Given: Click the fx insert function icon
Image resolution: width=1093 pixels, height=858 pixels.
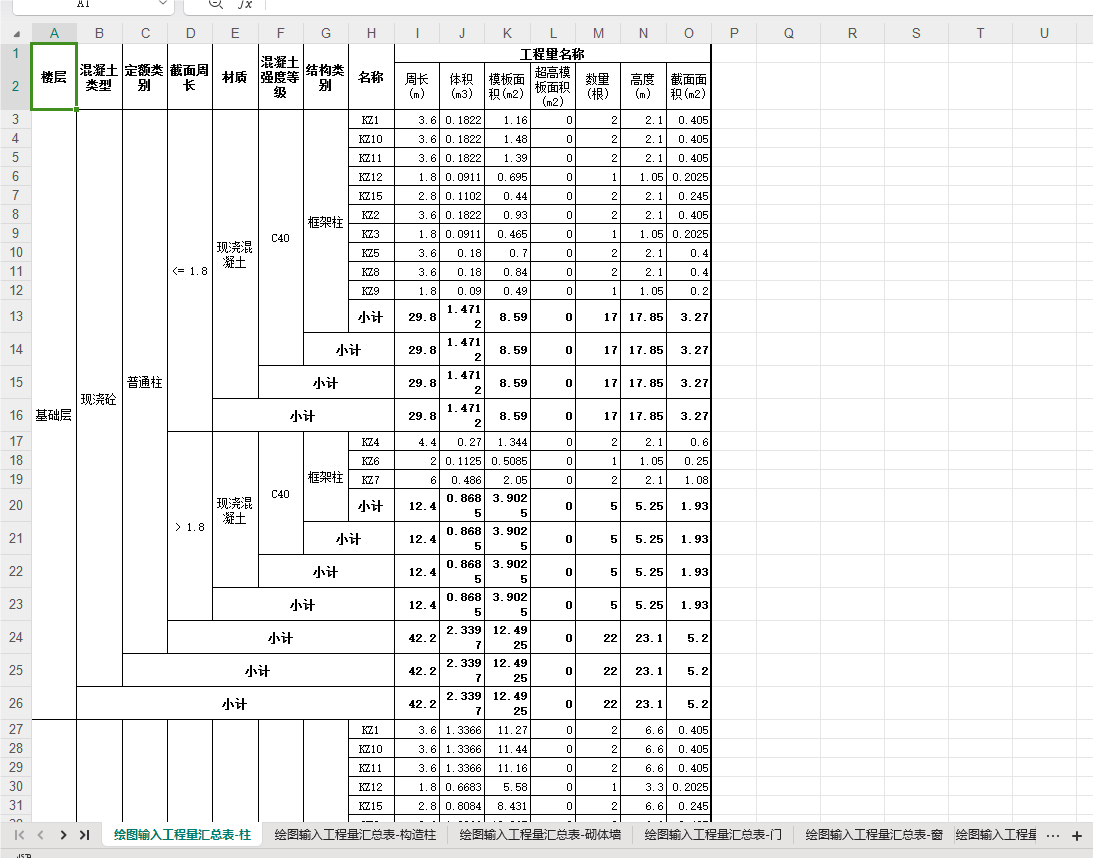Looking at the screenshot, I should point(245,4).
